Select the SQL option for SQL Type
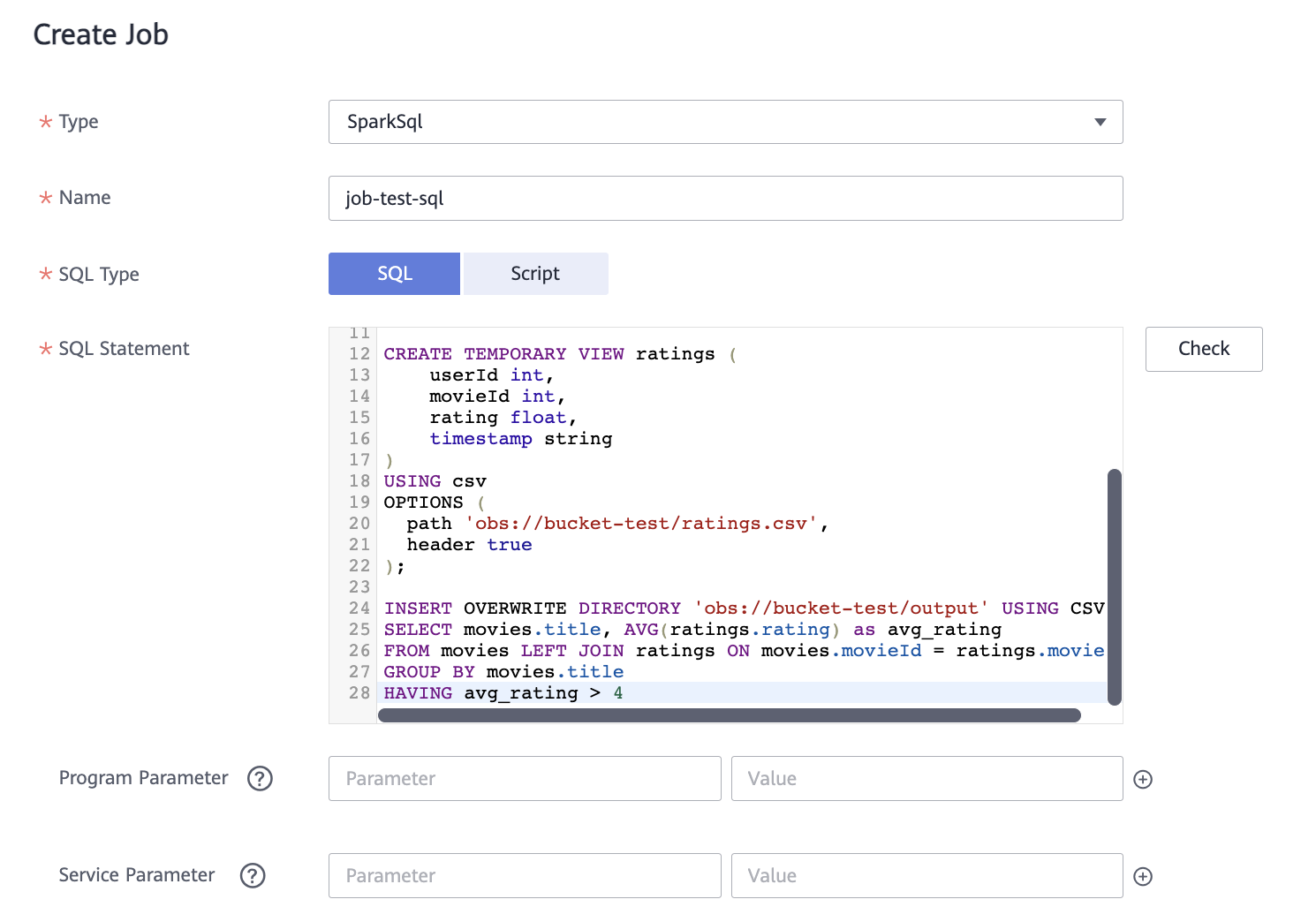 click(x=394, y=274)
